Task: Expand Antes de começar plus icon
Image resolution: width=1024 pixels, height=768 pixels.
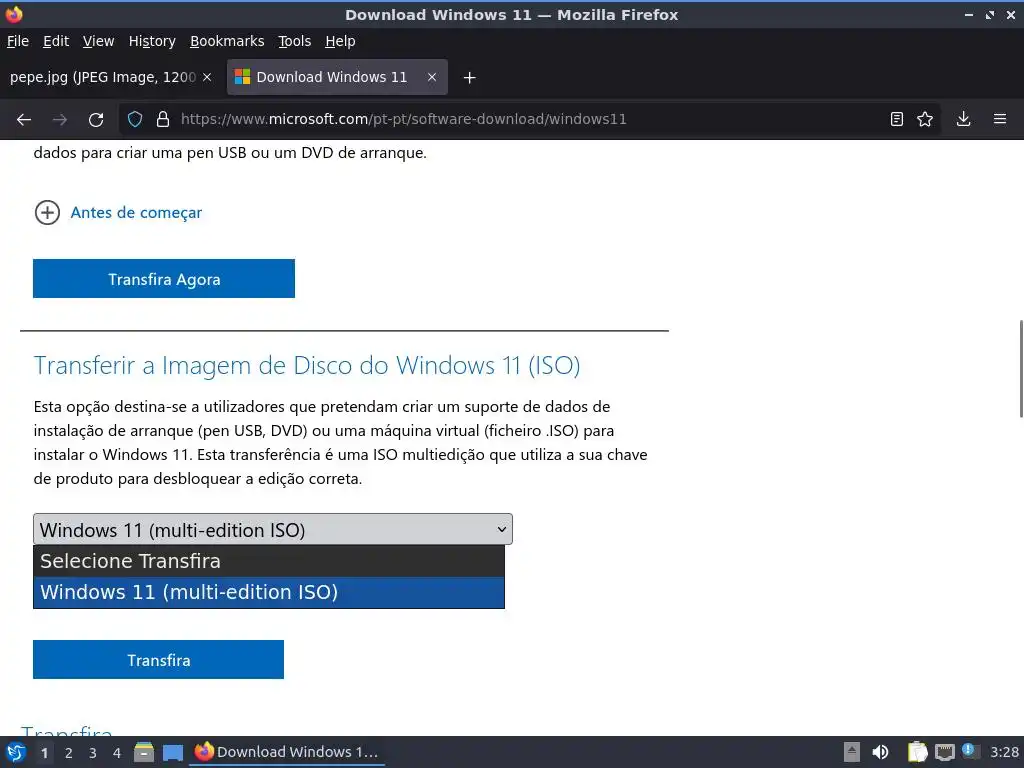Action: 47,212
